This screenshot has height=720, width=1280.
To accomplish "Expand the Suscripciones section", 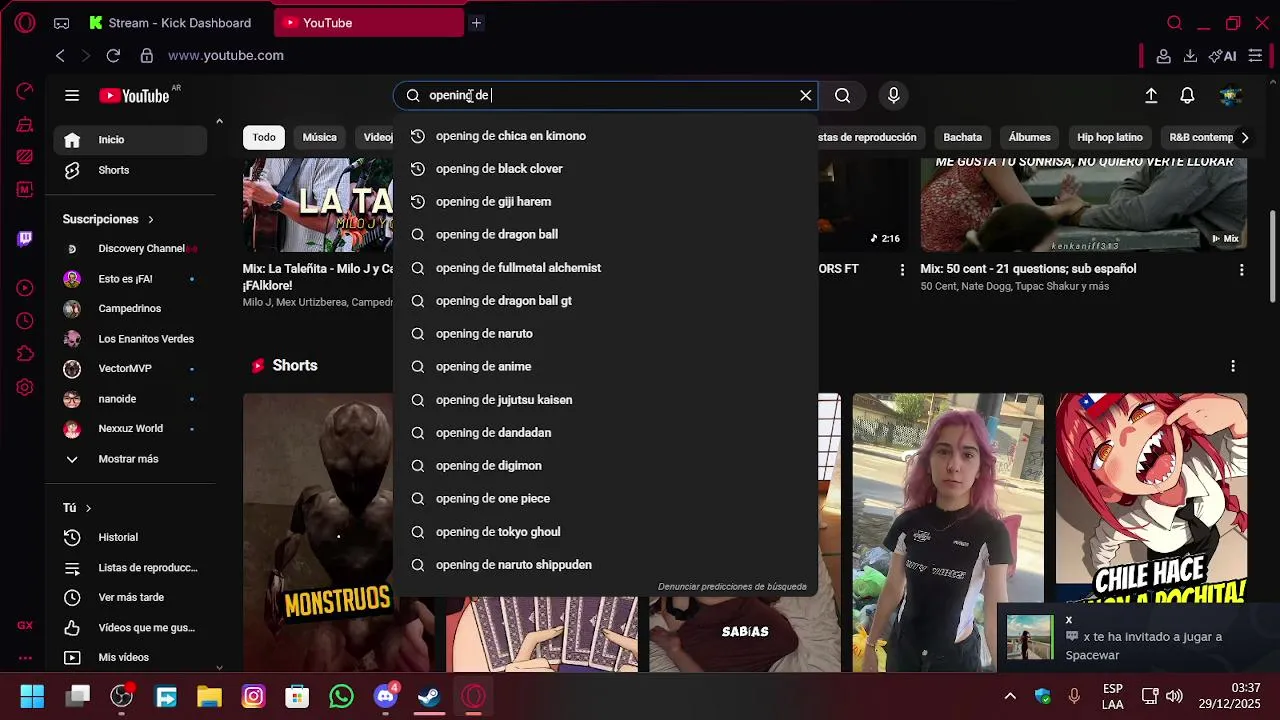I will pyautogui.click(x=108, y=219).
